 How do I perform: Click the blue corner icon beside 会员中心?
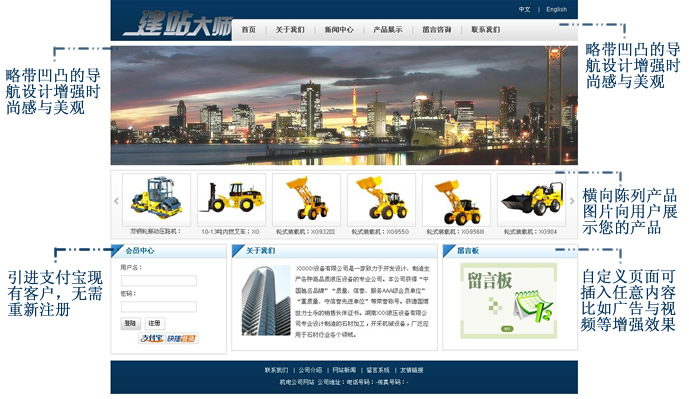pos(117,250)
